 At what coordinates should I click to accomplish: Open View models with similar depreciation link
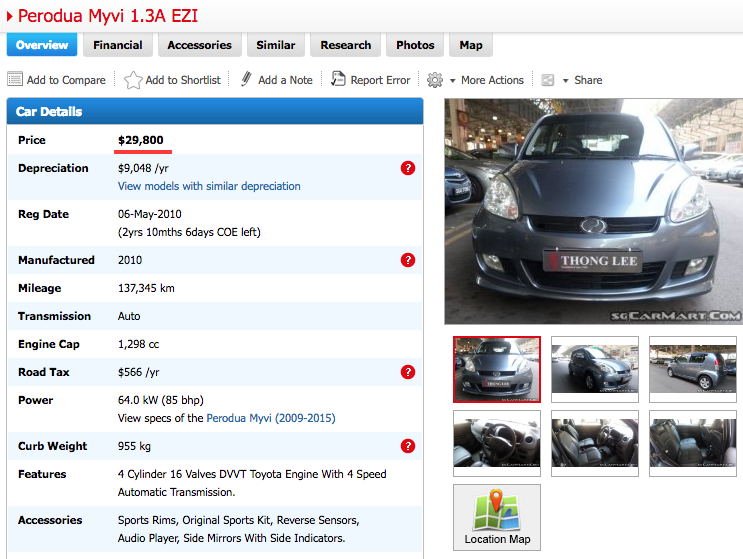(x=209, y=186)
